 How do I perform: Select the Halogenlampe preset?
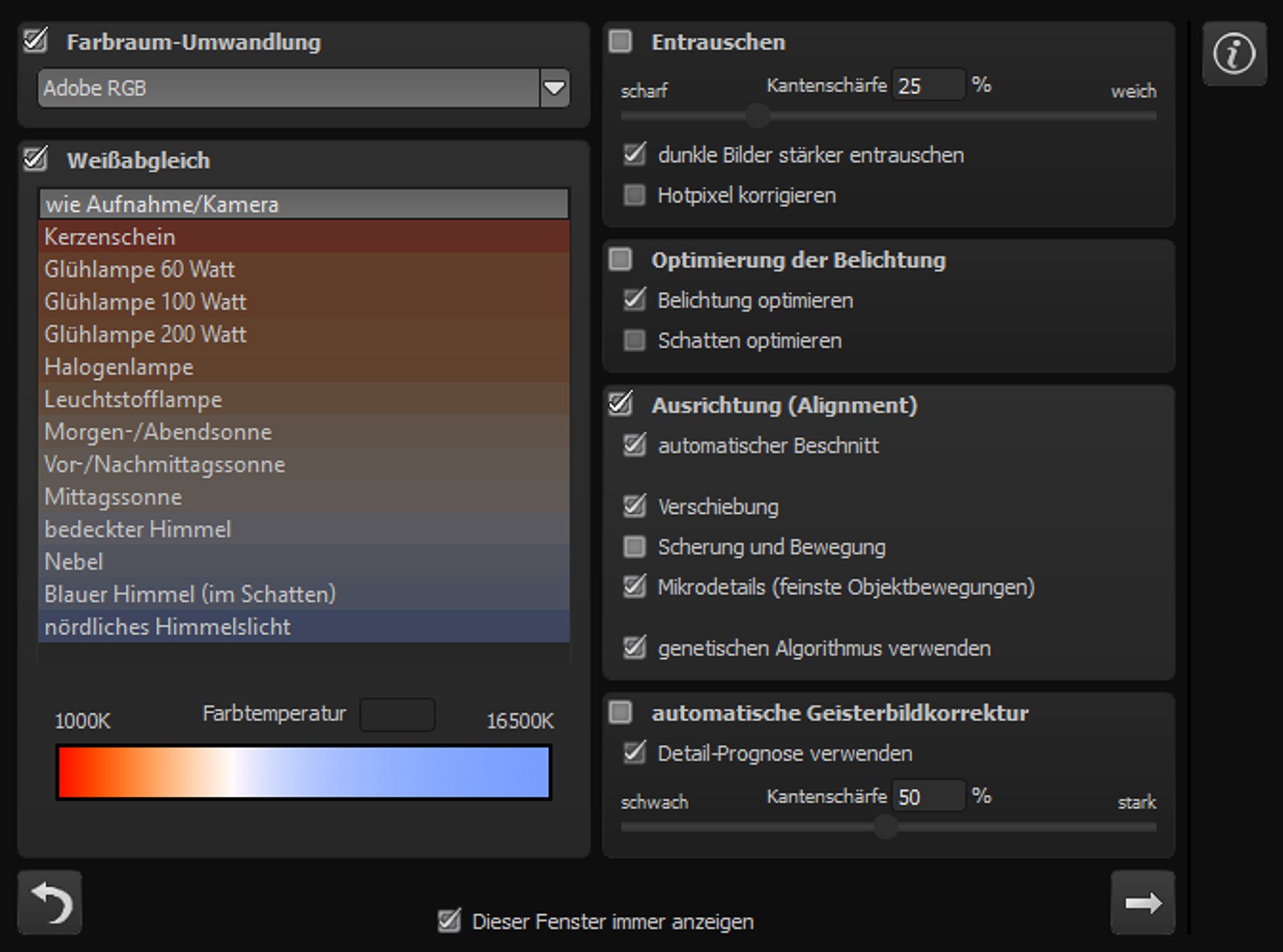pos(304,367)
